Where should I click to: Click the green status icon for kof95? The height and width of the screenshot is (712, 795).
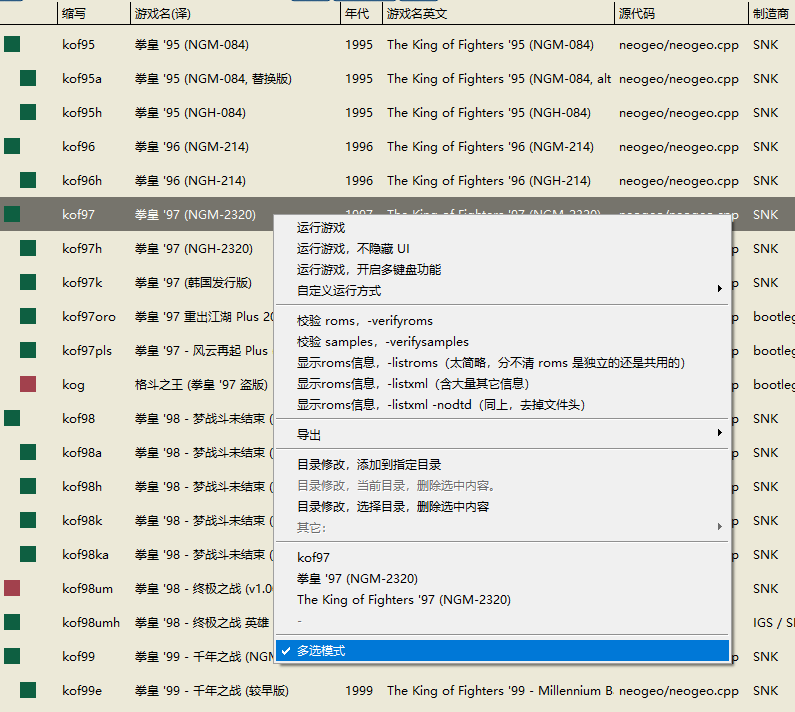point(12,44)
